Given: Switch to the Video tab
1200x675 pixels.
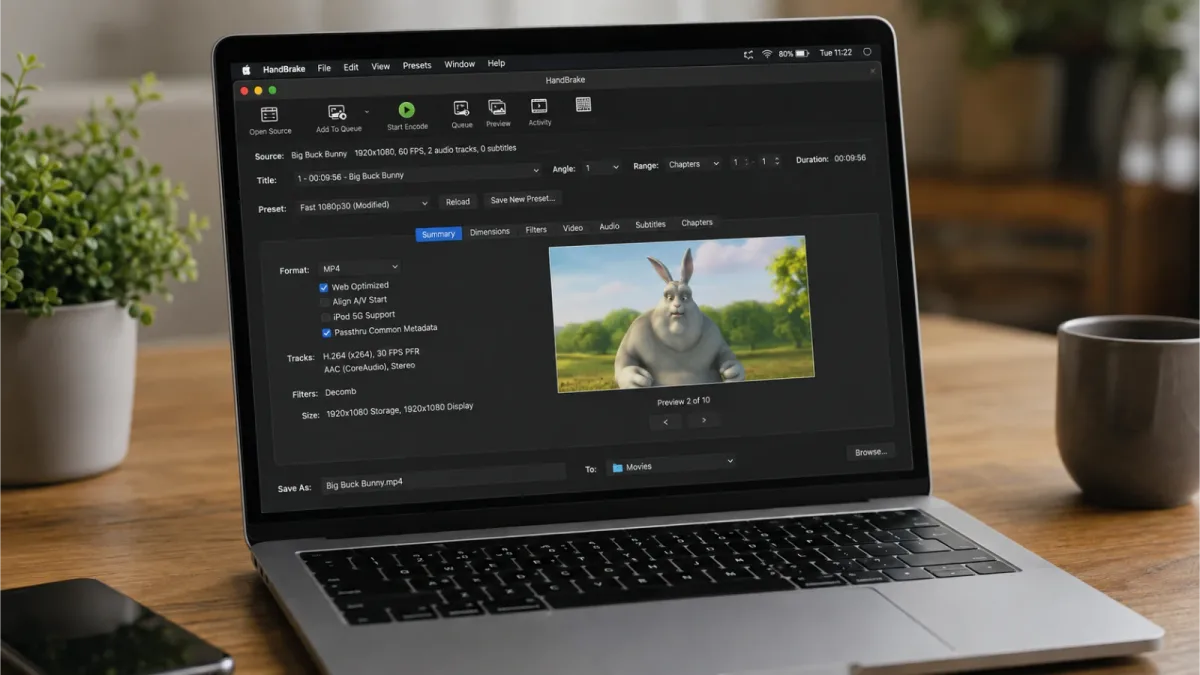Looking at the screenshot, I should (x=572, y=228).
